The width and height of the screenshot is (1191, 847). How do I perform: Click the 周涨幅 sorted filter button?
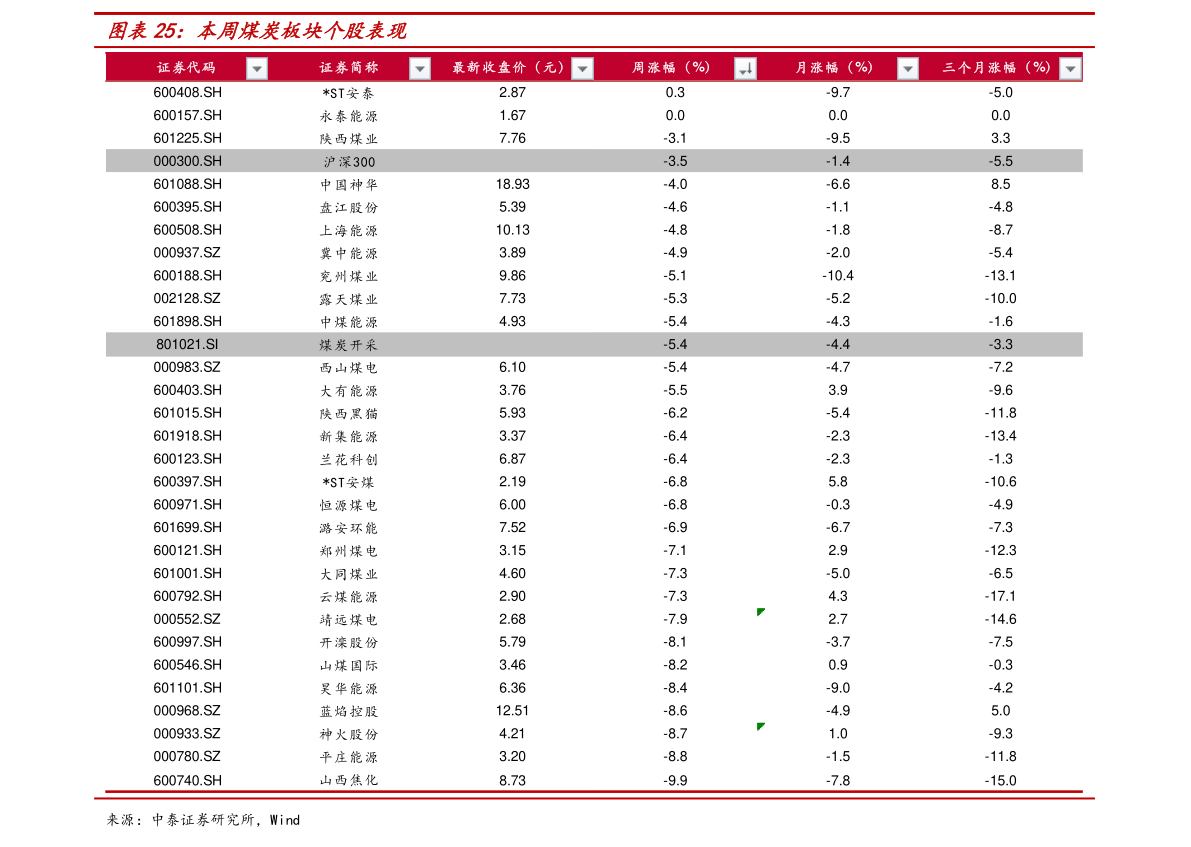click(x=745, y=68)
